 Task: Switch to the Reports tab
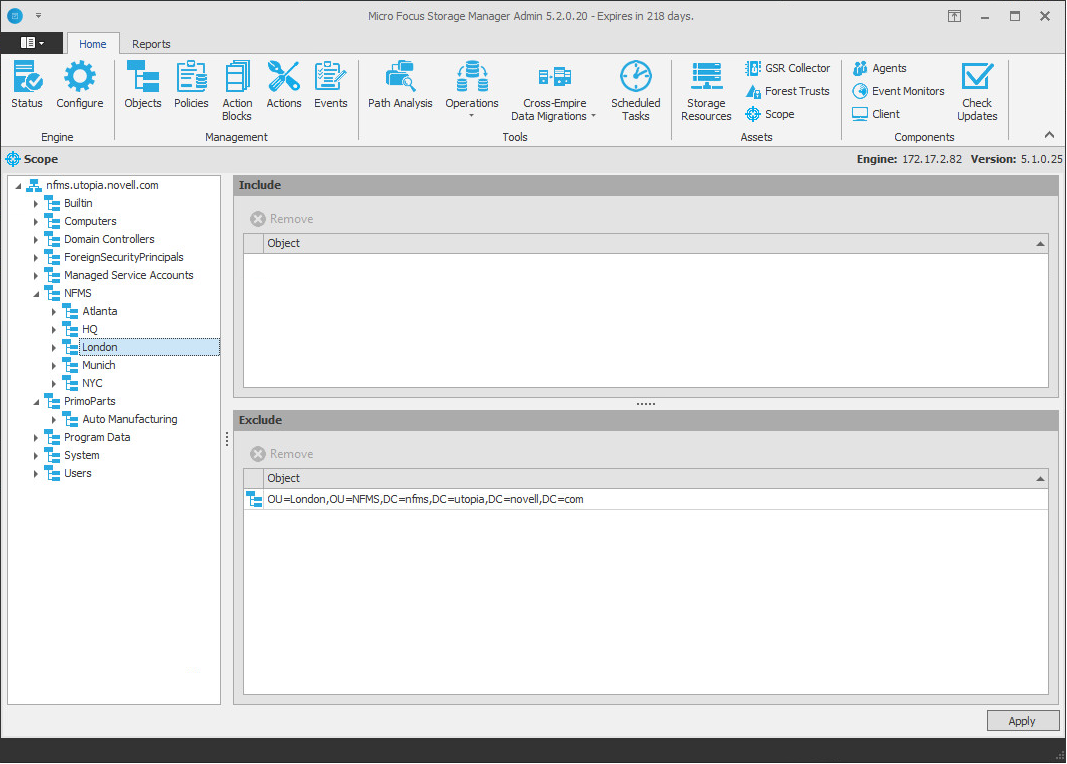tap(151, 44)
